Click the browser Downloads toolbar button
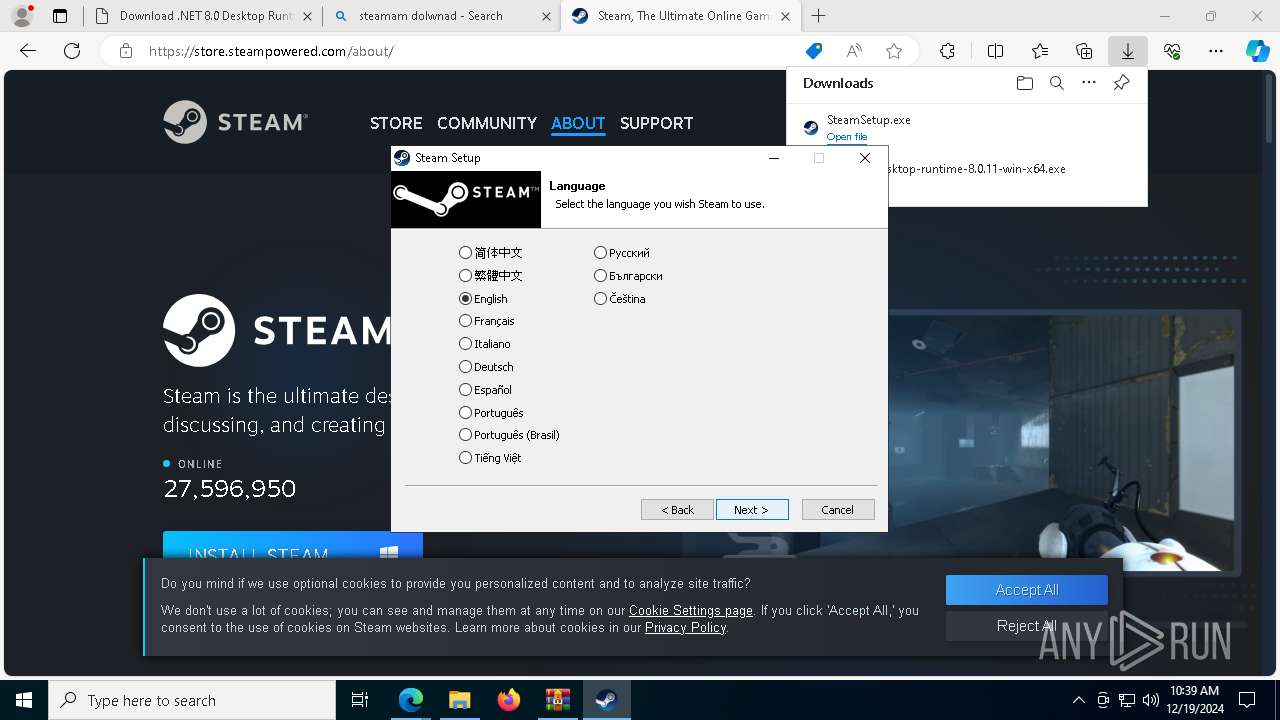Image resolution: width=1280 pixels, height=720 pixels. click(x=1127, y=51)
